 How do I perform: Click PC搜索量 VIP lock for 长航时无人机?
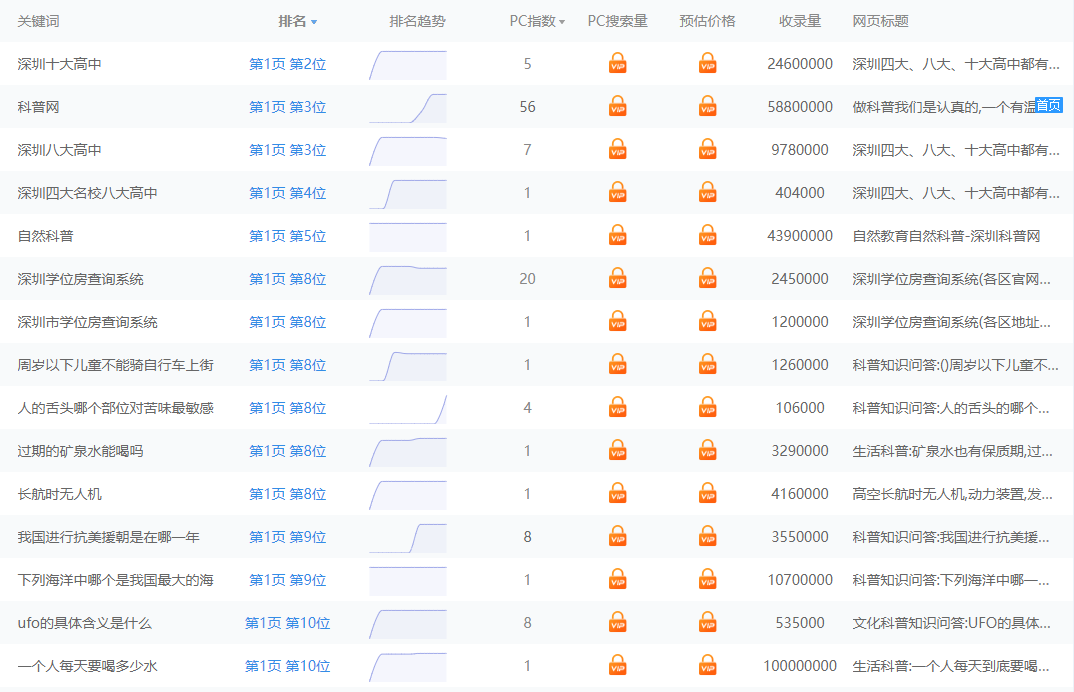[618, 494]
